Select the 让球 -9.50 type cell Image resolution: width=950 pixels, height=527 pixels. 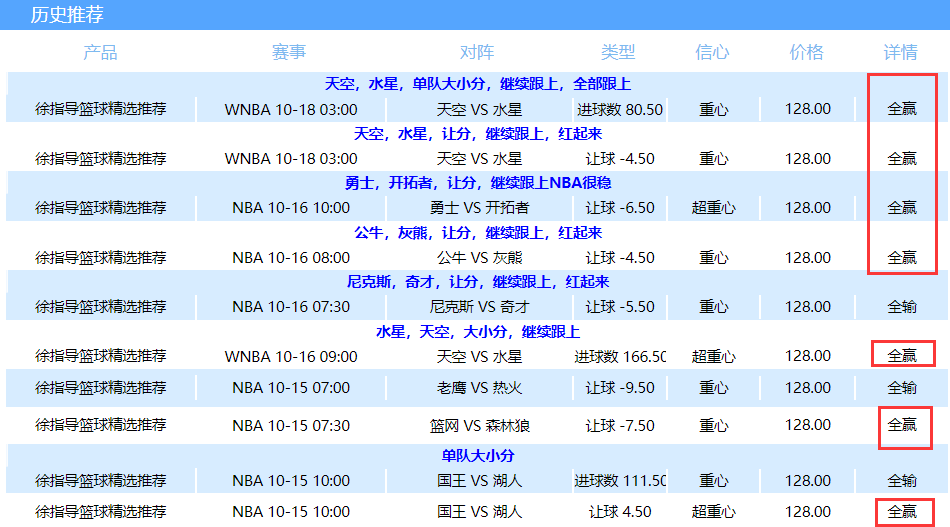620,388
